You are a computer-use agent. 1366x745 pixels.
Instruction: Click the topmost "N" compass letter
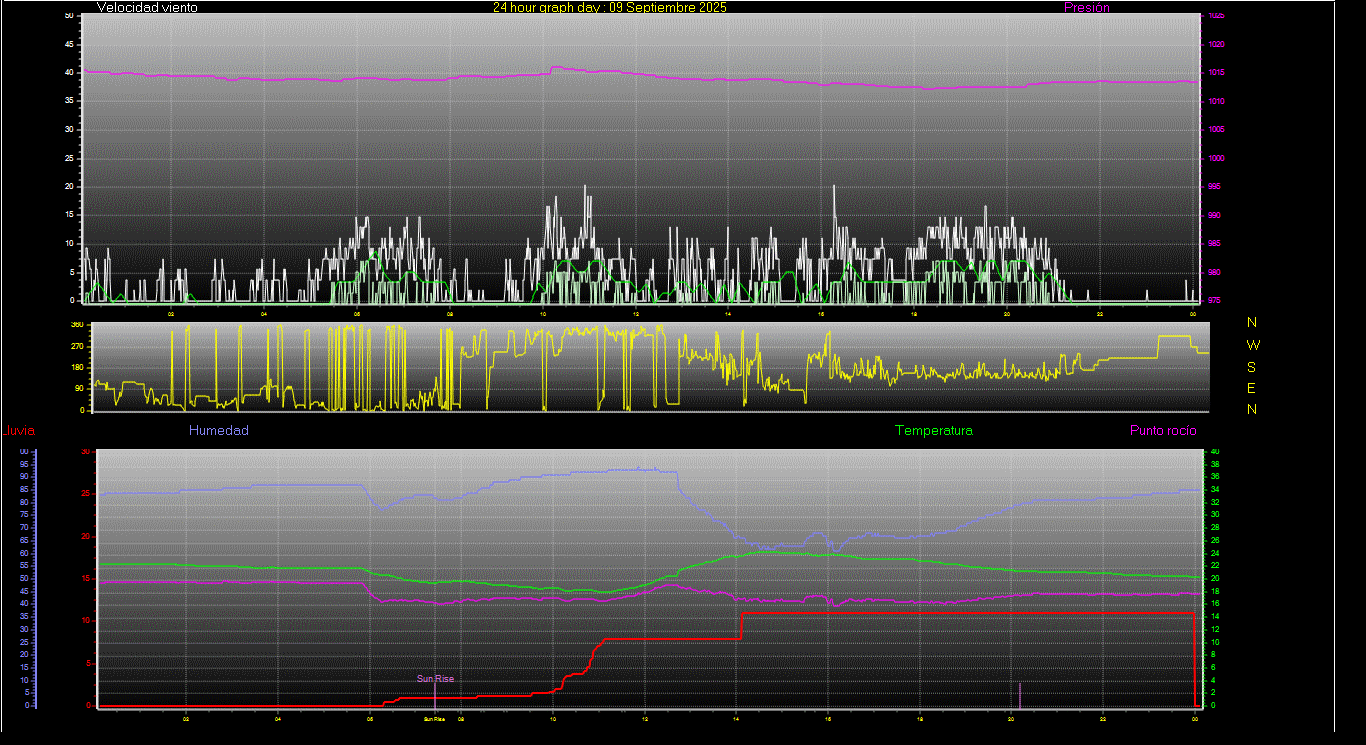click(1251, 323)
